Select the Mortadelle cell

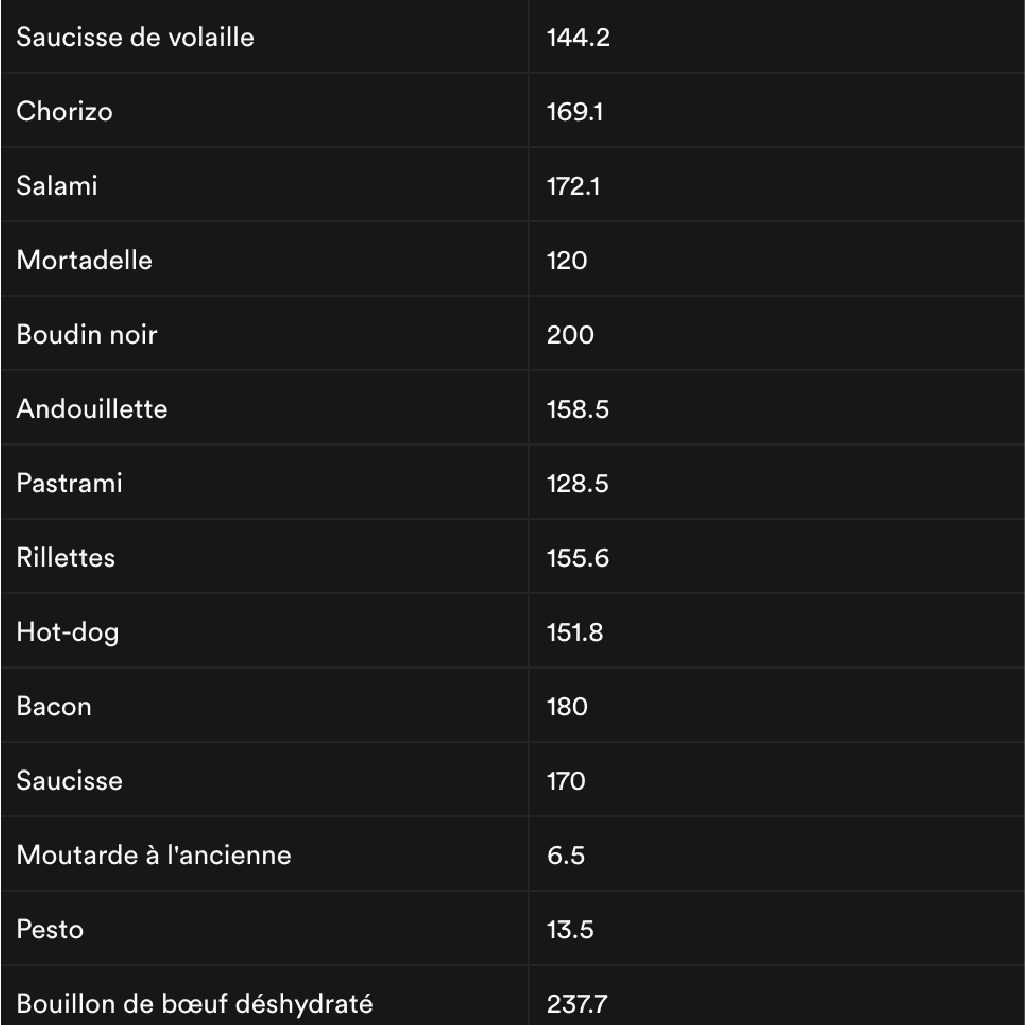[85, 260]
